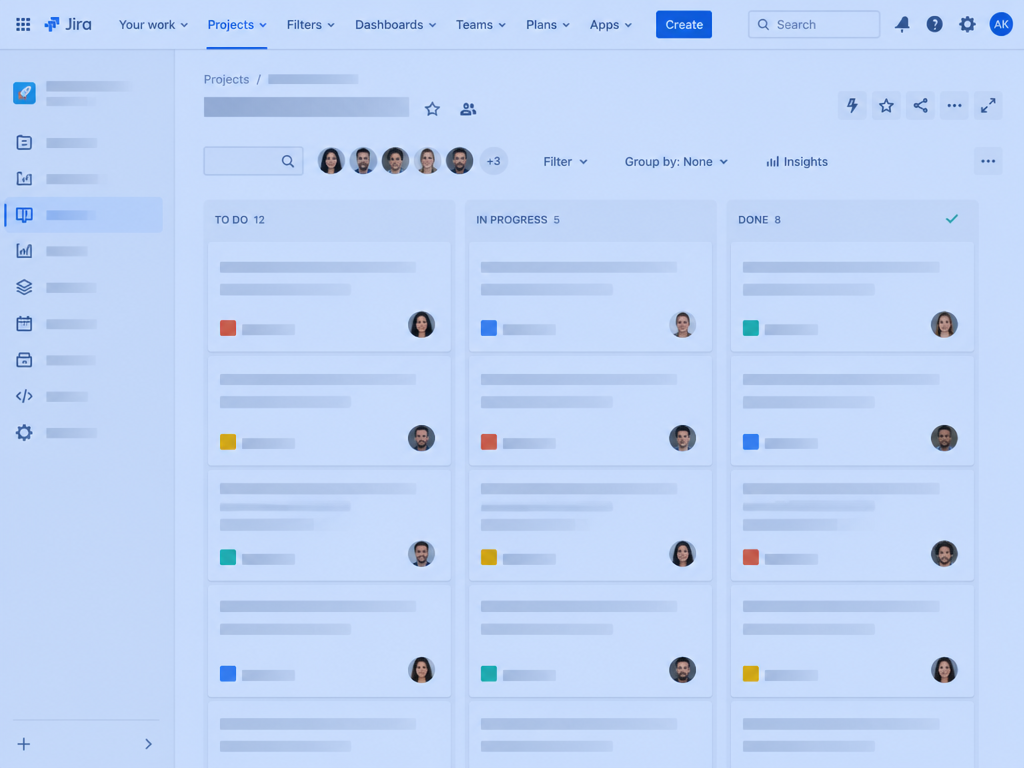Click assignee avatar on second IN PROGRESS card
The image size is (1024, 768).
682,438
